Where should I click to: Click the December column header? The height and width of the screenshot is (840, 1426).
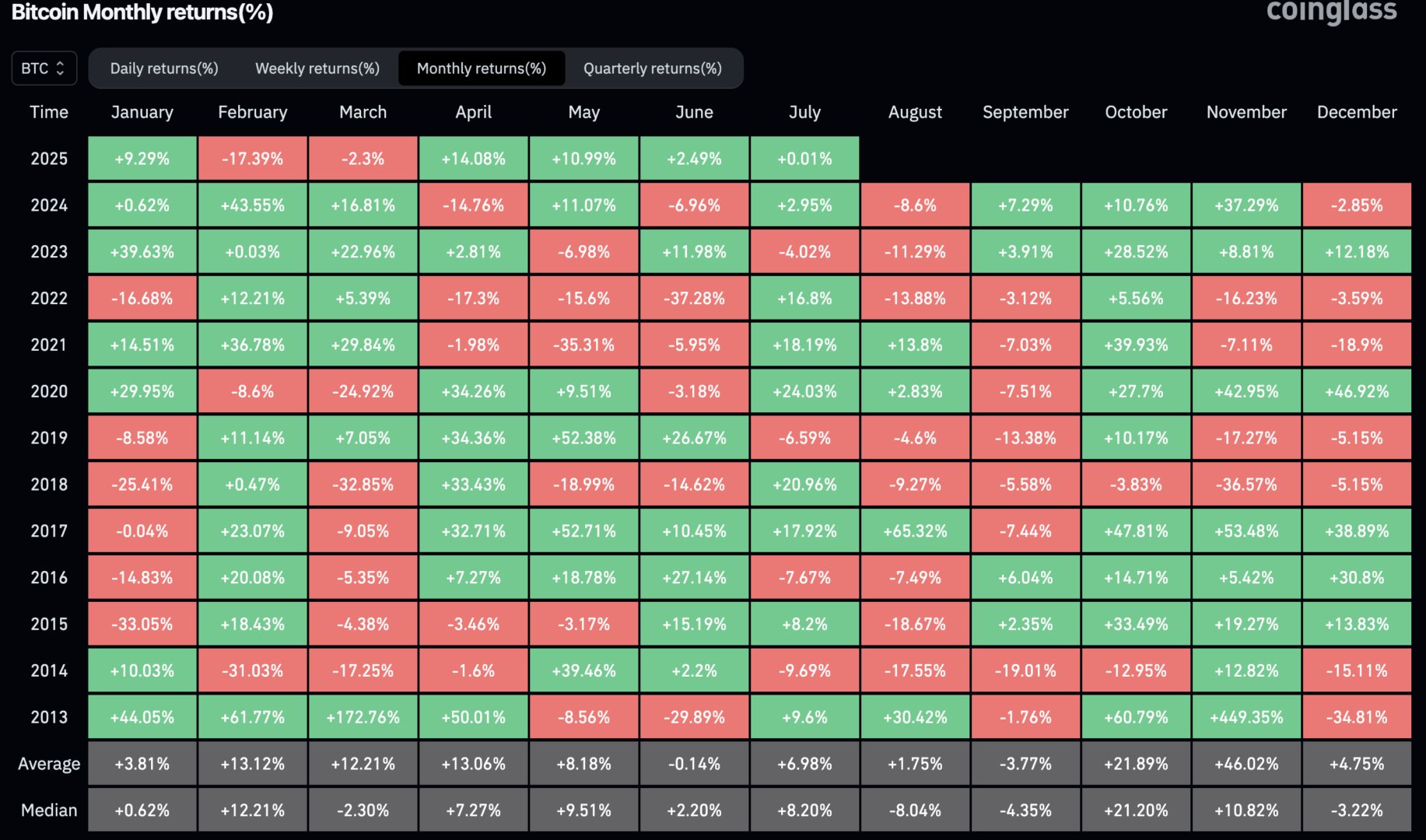pos(1357,112)
